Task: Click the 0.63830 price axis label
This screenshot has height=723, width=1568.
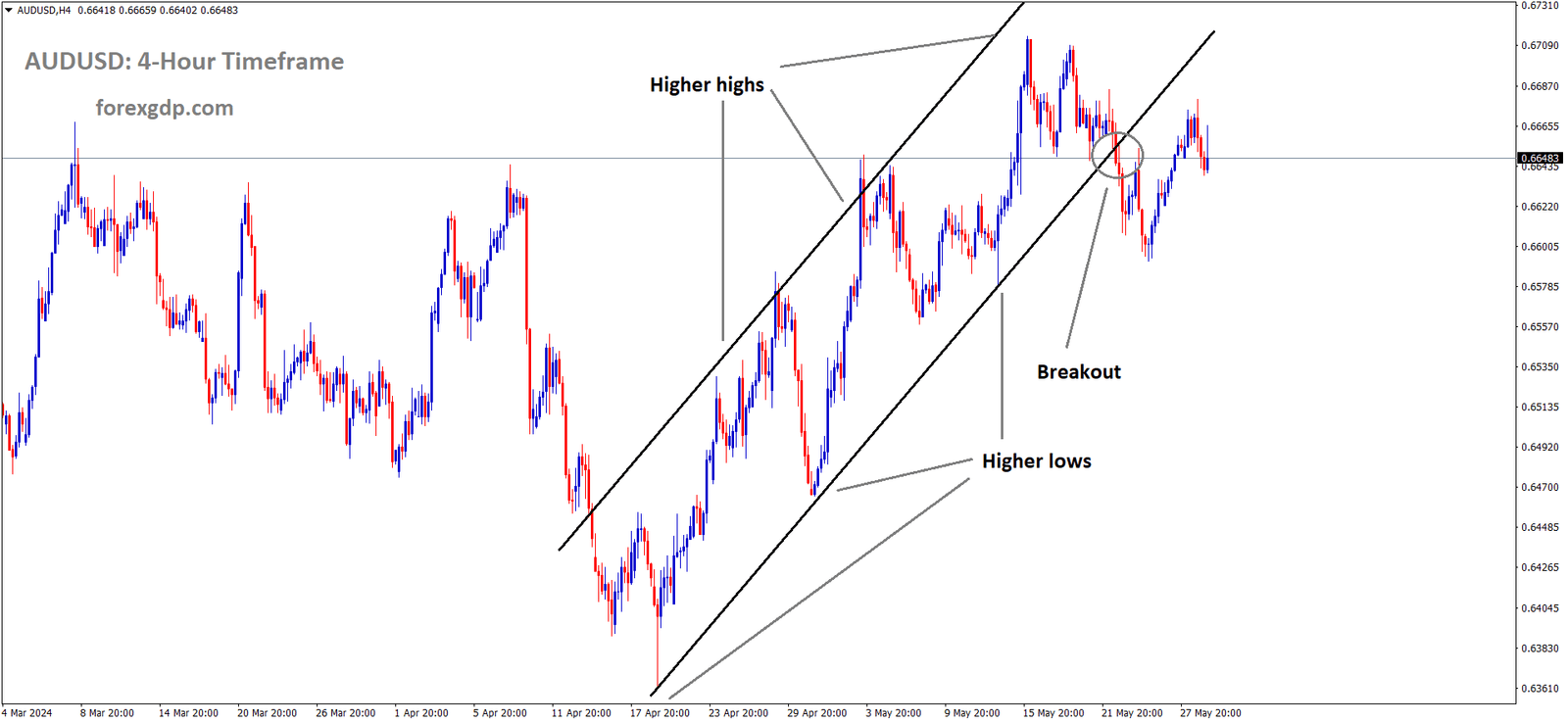Action: 1540,649
